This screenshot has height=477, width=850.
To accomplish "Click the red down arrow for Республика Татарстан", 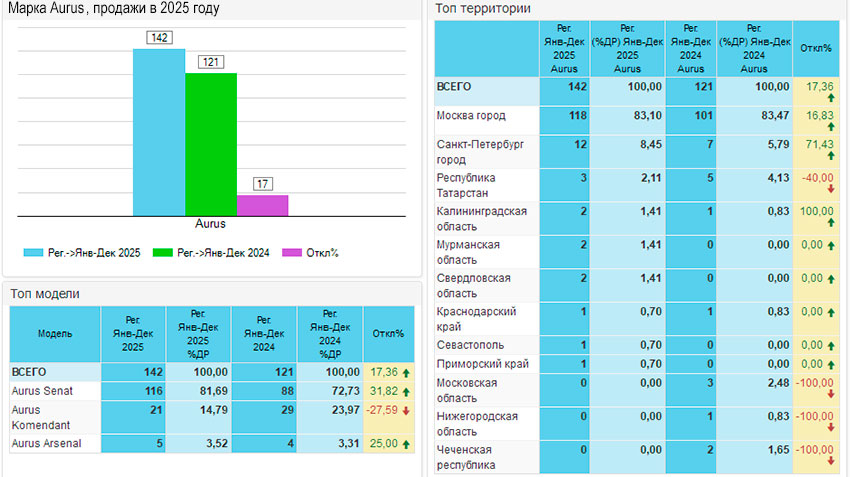I will click(830, 189).
